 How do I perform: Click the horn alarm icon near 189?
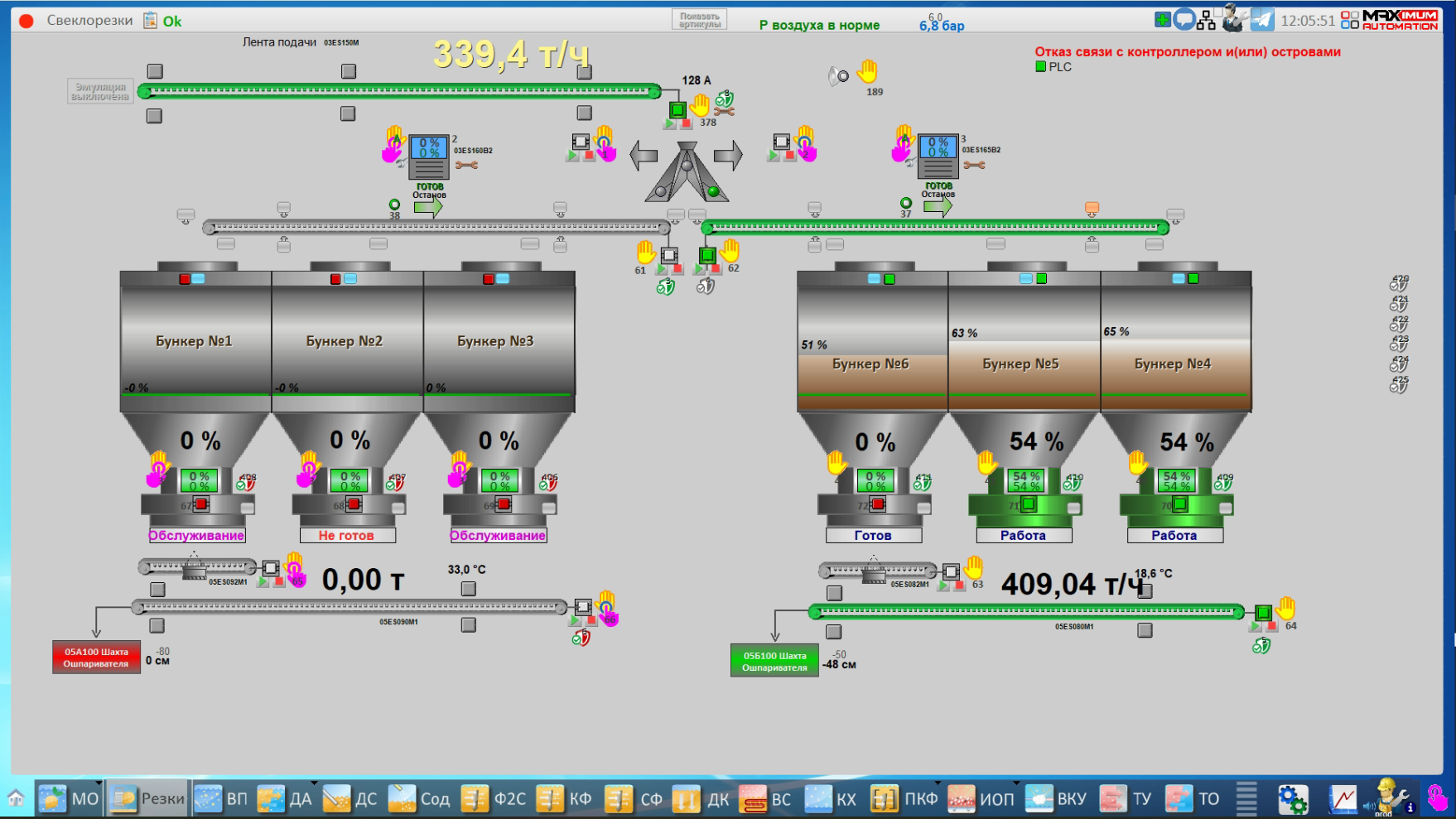[x=839, y=77]
